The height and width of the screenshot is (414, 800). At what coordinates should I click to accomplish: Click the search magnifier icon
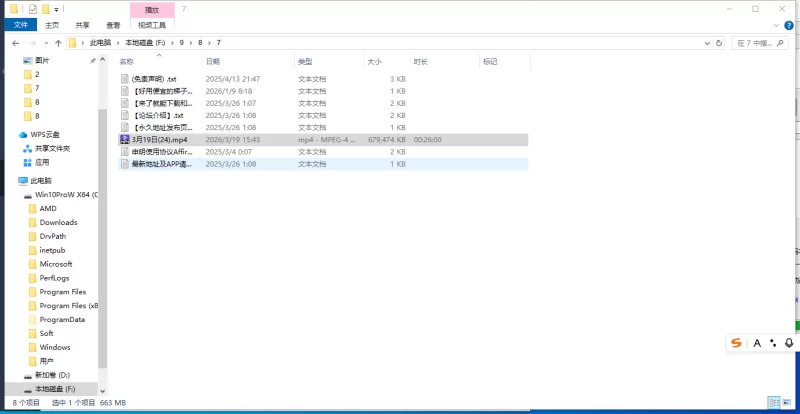pos(779,43)
